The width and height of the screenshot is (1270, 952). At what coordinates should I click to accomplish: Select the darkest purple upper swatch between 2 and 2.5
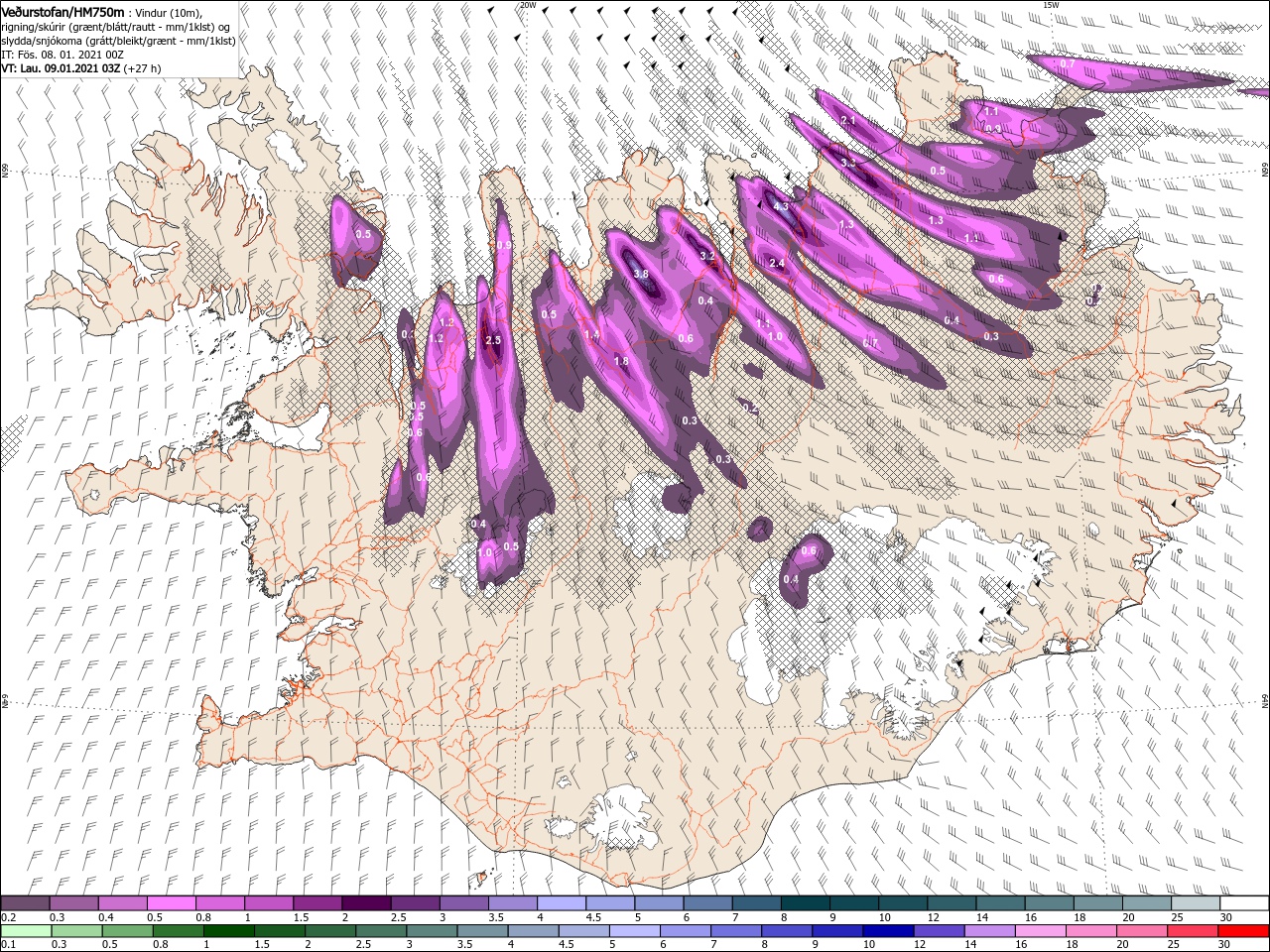[x=366, y=903]
